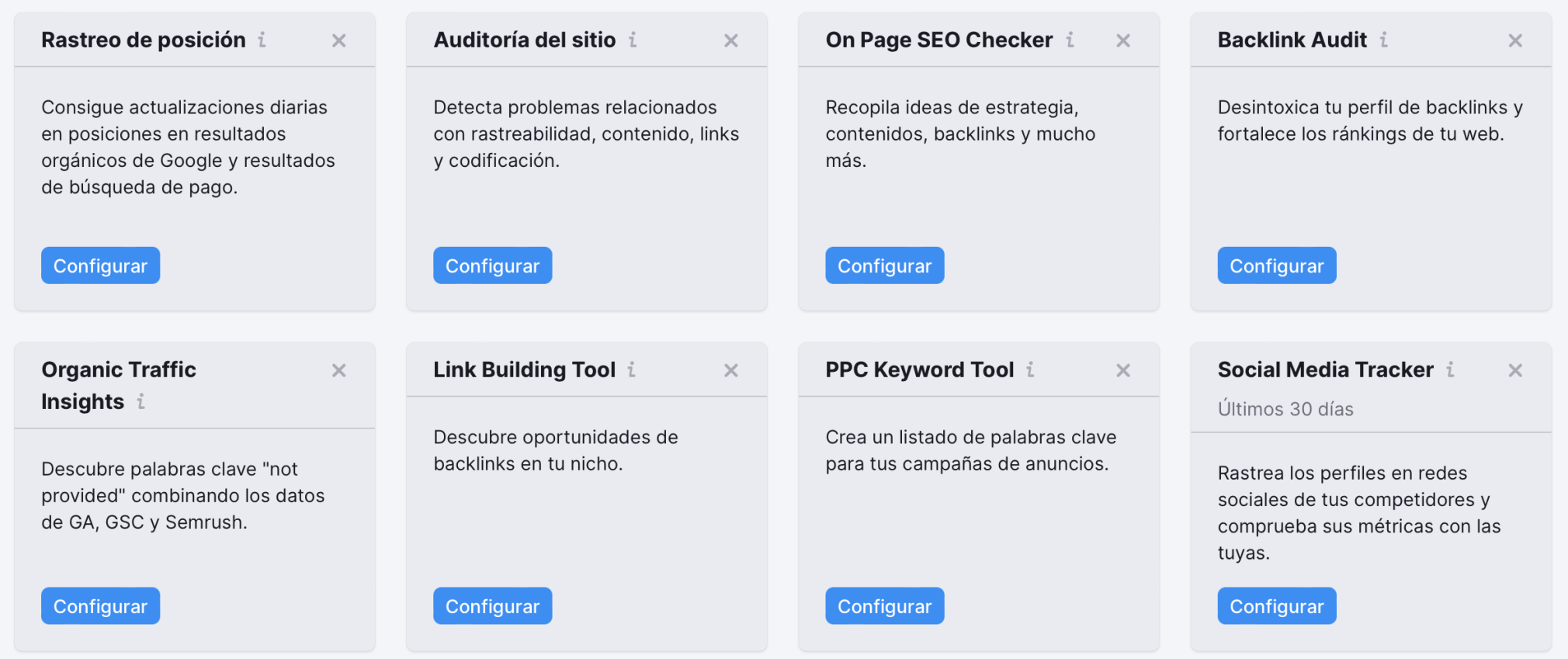
Task: Close the Auditoría del sitio widget
Action: (731, 40)
